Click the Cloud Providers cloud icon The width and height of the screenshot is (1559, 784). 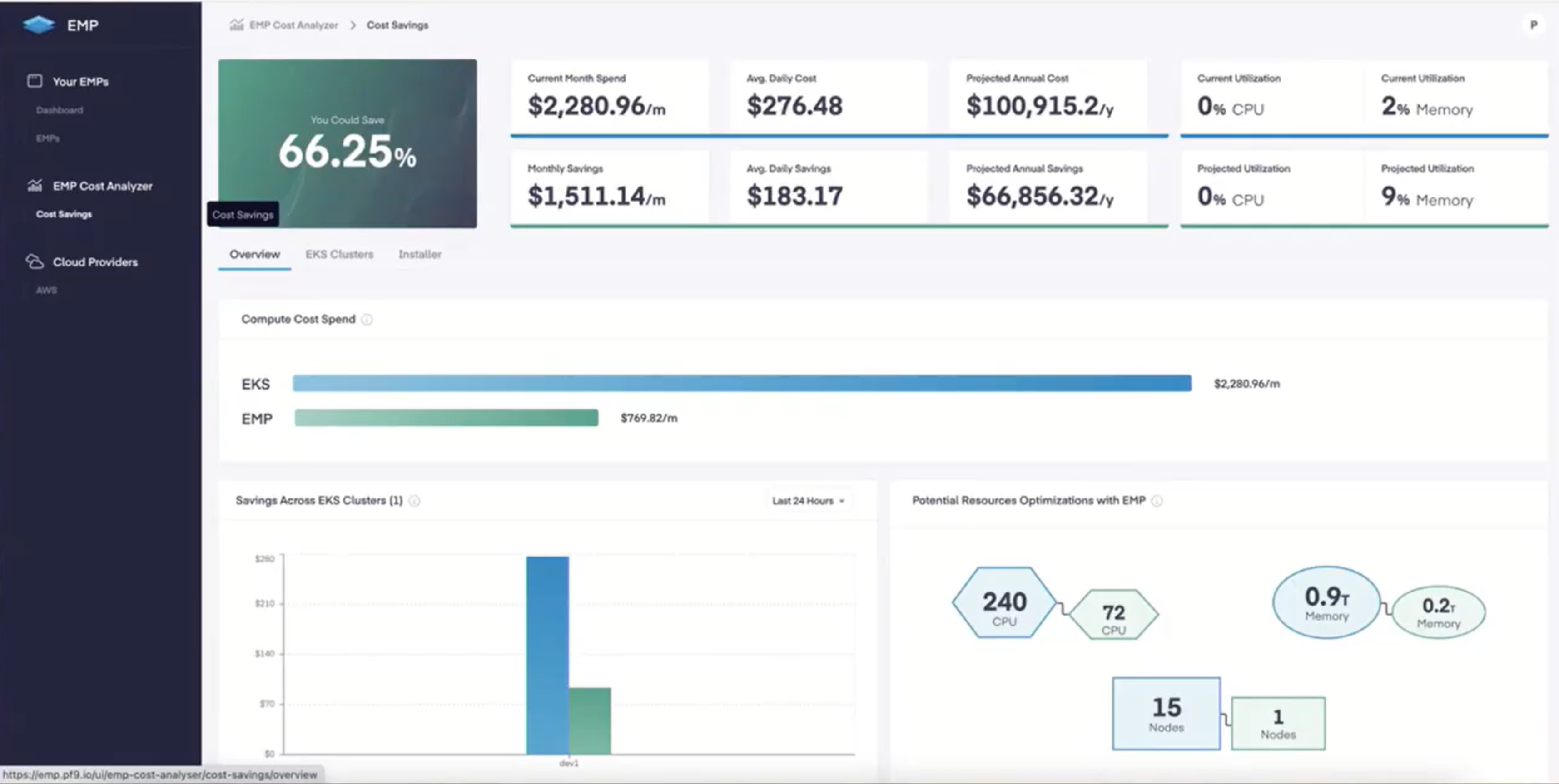coord(35,261)
